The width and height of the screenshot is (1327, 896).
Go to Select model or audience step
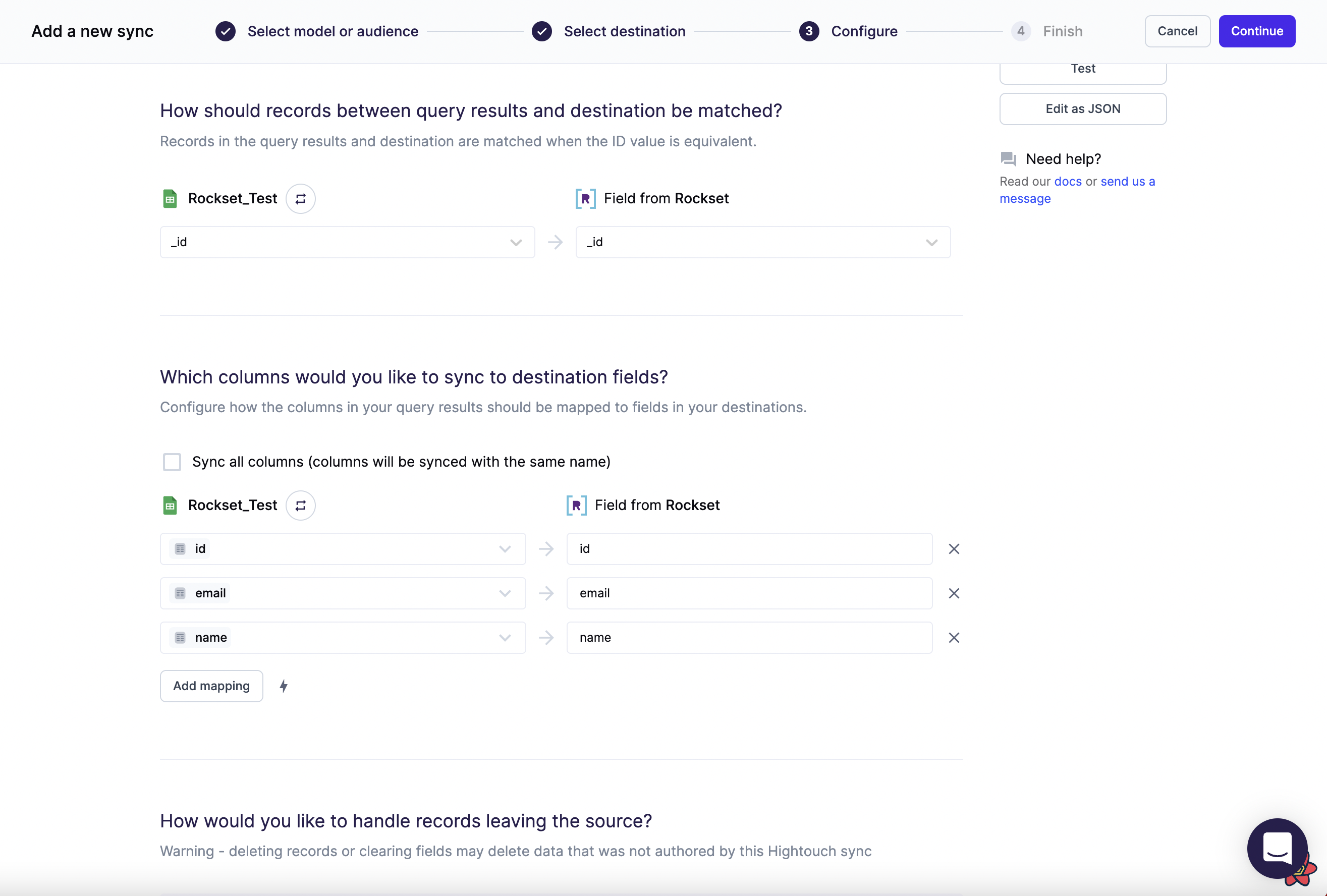333,31
